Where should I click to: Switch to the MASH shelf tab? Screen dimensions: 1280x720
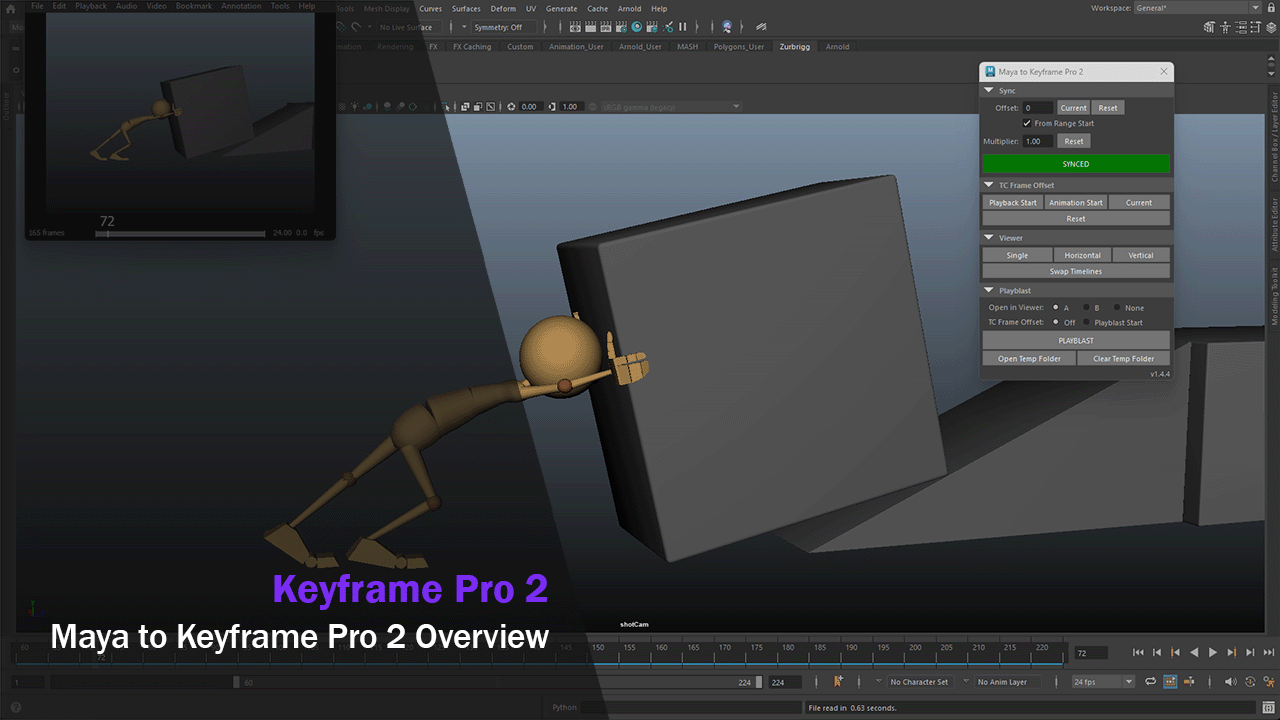[x=688, y=46]
